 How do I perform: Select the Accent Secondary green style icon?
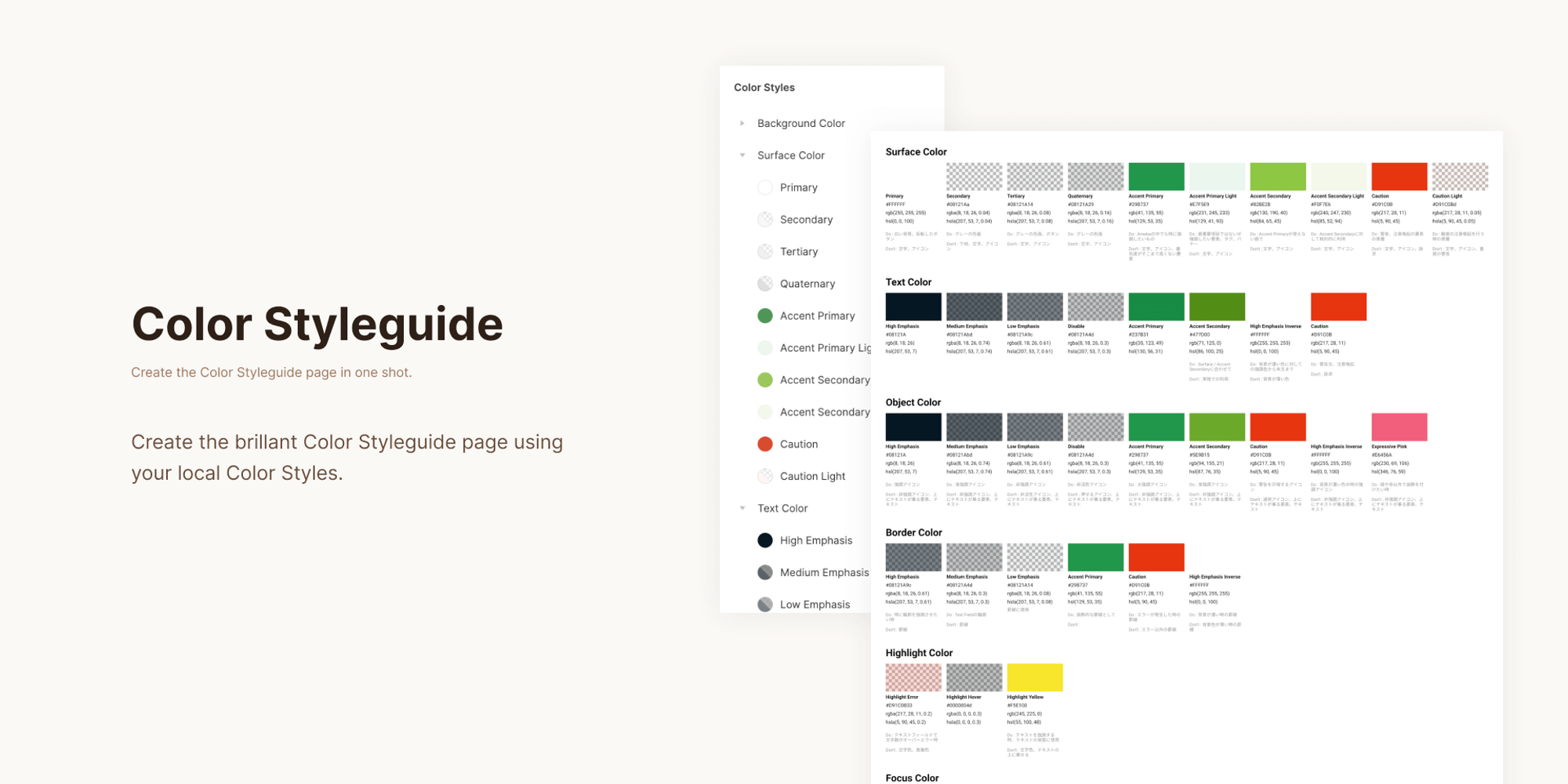[x=764, y=379]
